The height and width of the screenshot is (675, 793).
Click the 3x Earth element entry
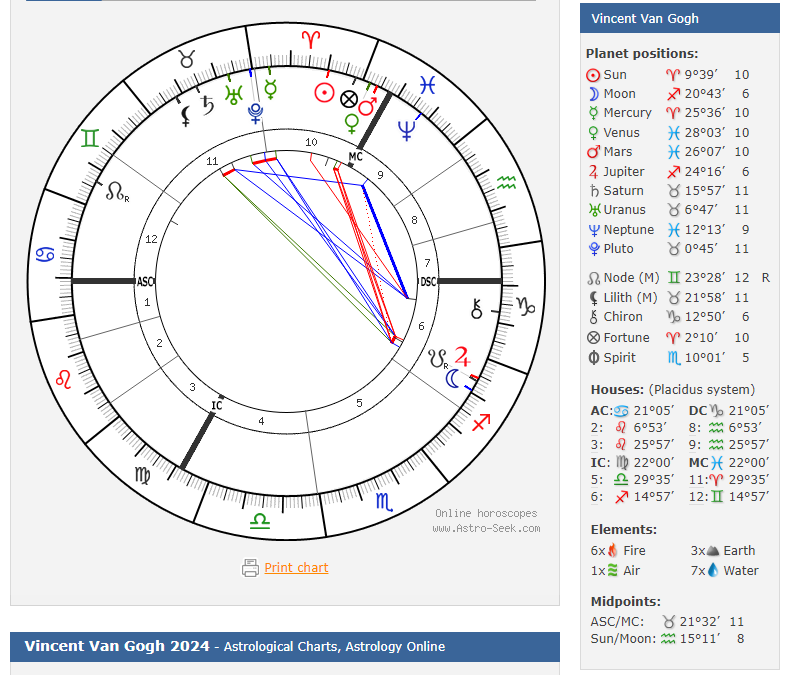point(723,551)
